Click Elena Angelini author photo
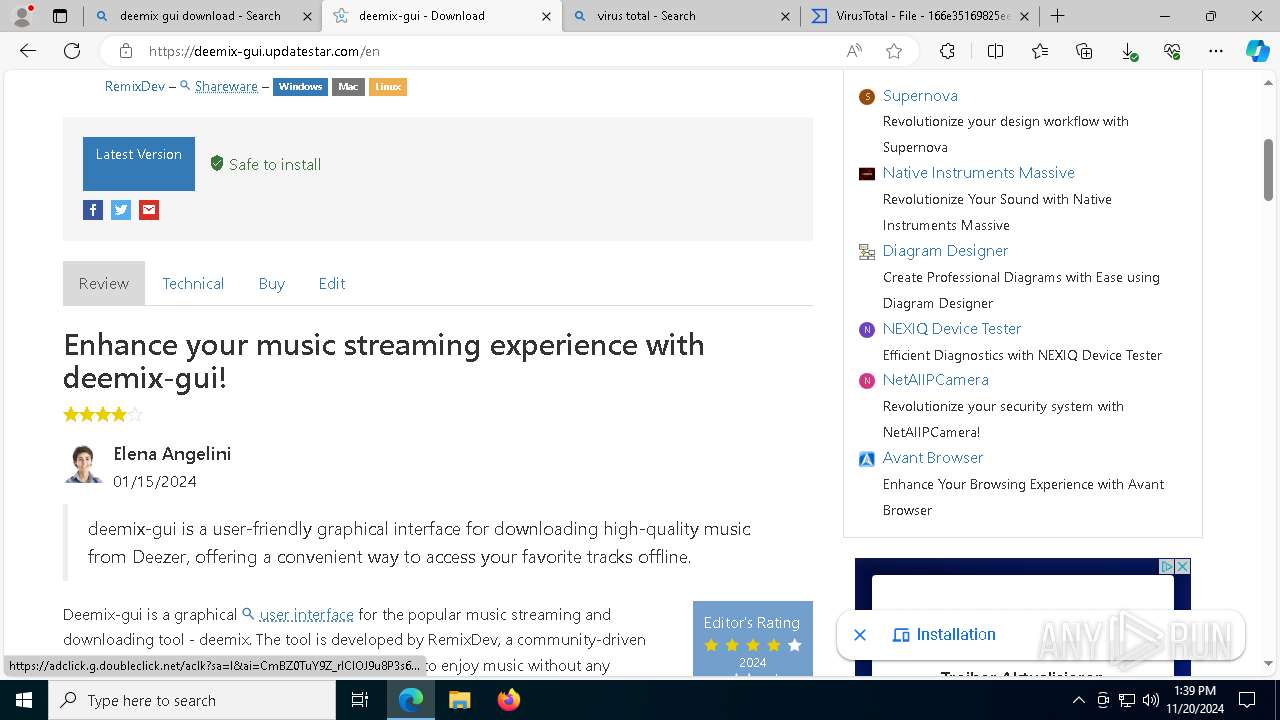The width and height of the screenshot is (1280, 720). tap(83, 465)
